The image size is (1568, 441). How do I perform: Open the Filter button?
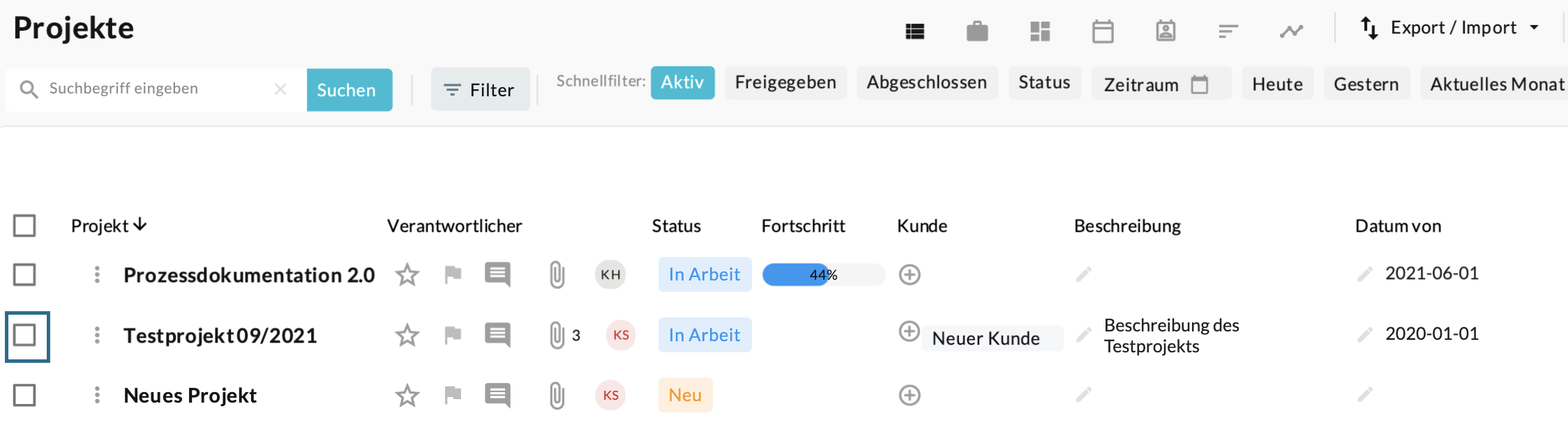click(x=480, y=90)
